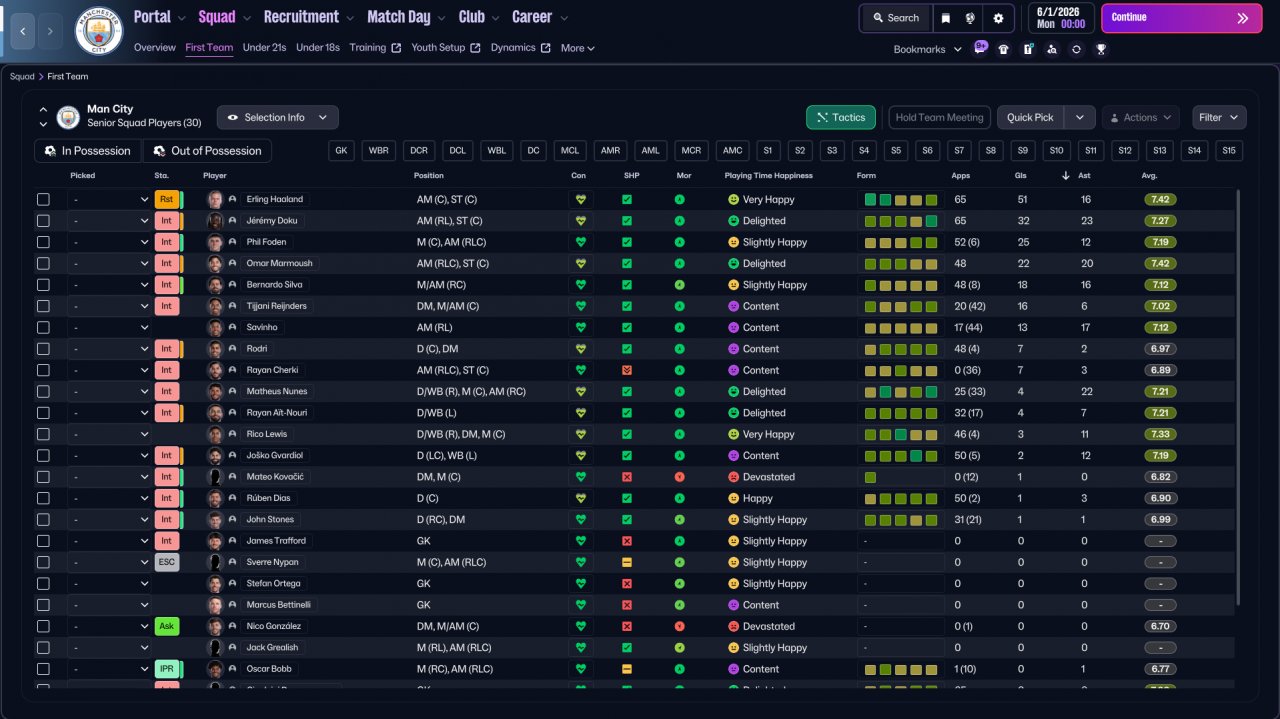Open the messages icon with 9+ badge
The height and width of the screenshot is (719, 1280).
pyautogui.click(x=980, y=49)
